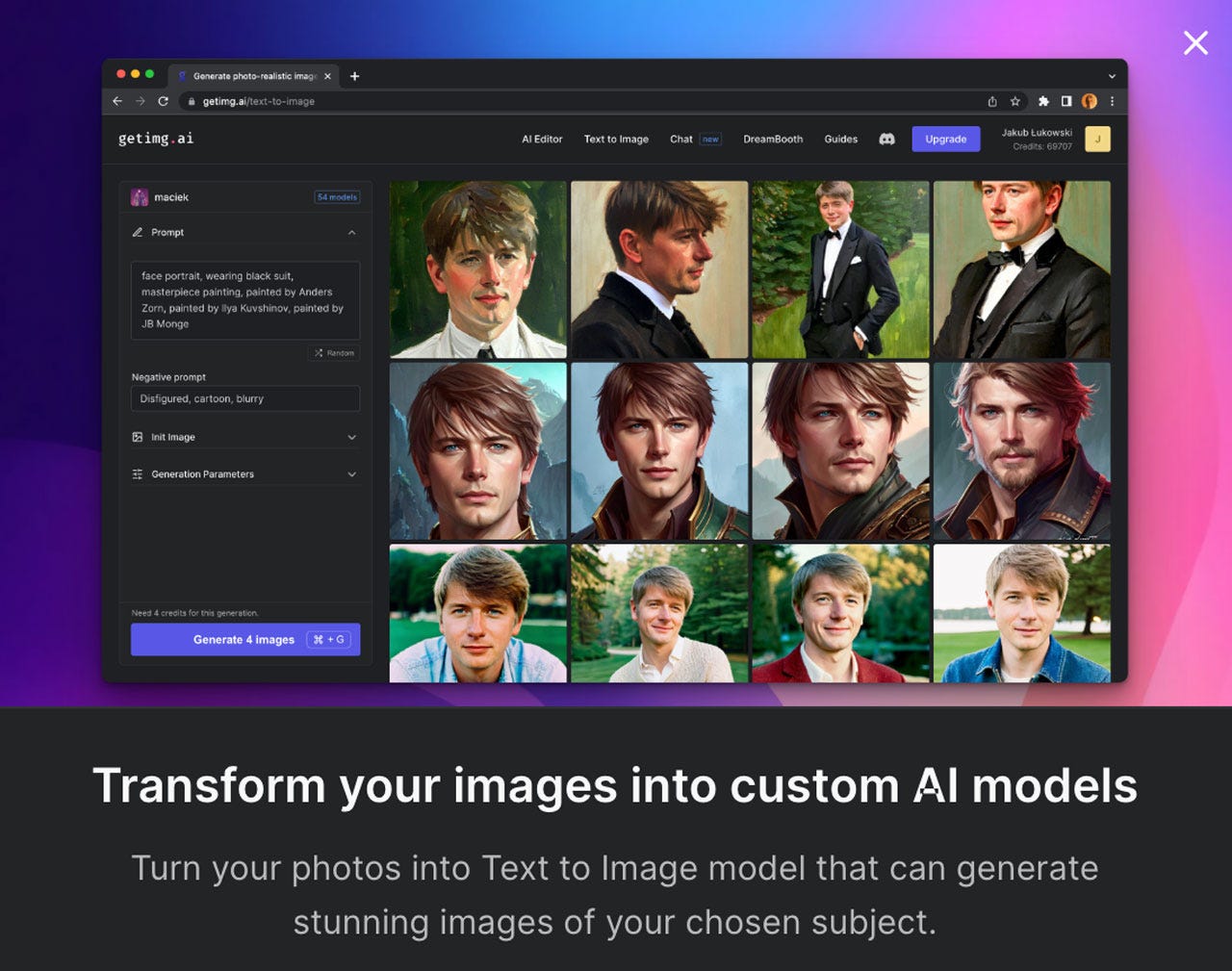Click the getimg.ai logo
The height and width of the screenshot is (971, 1232).
[155, 138]
